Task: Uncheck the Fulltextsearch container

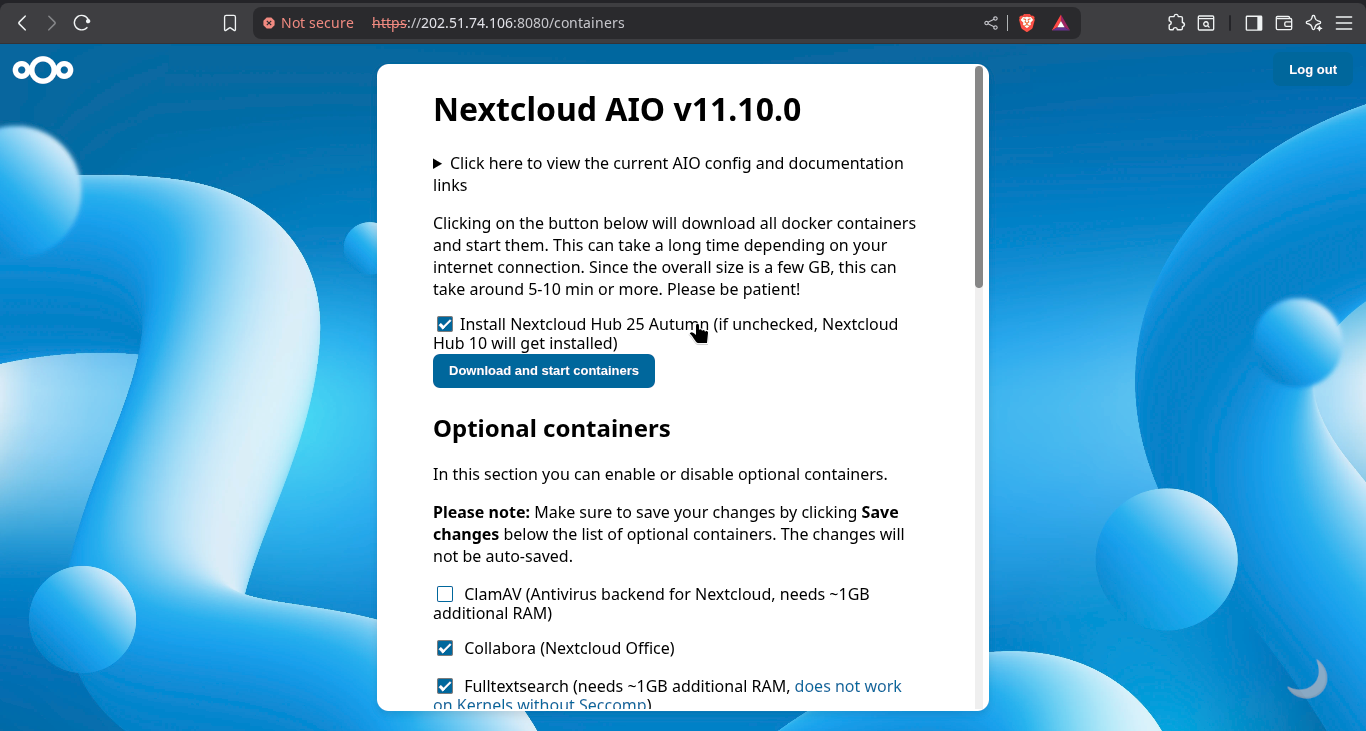Action: [445, 686]
